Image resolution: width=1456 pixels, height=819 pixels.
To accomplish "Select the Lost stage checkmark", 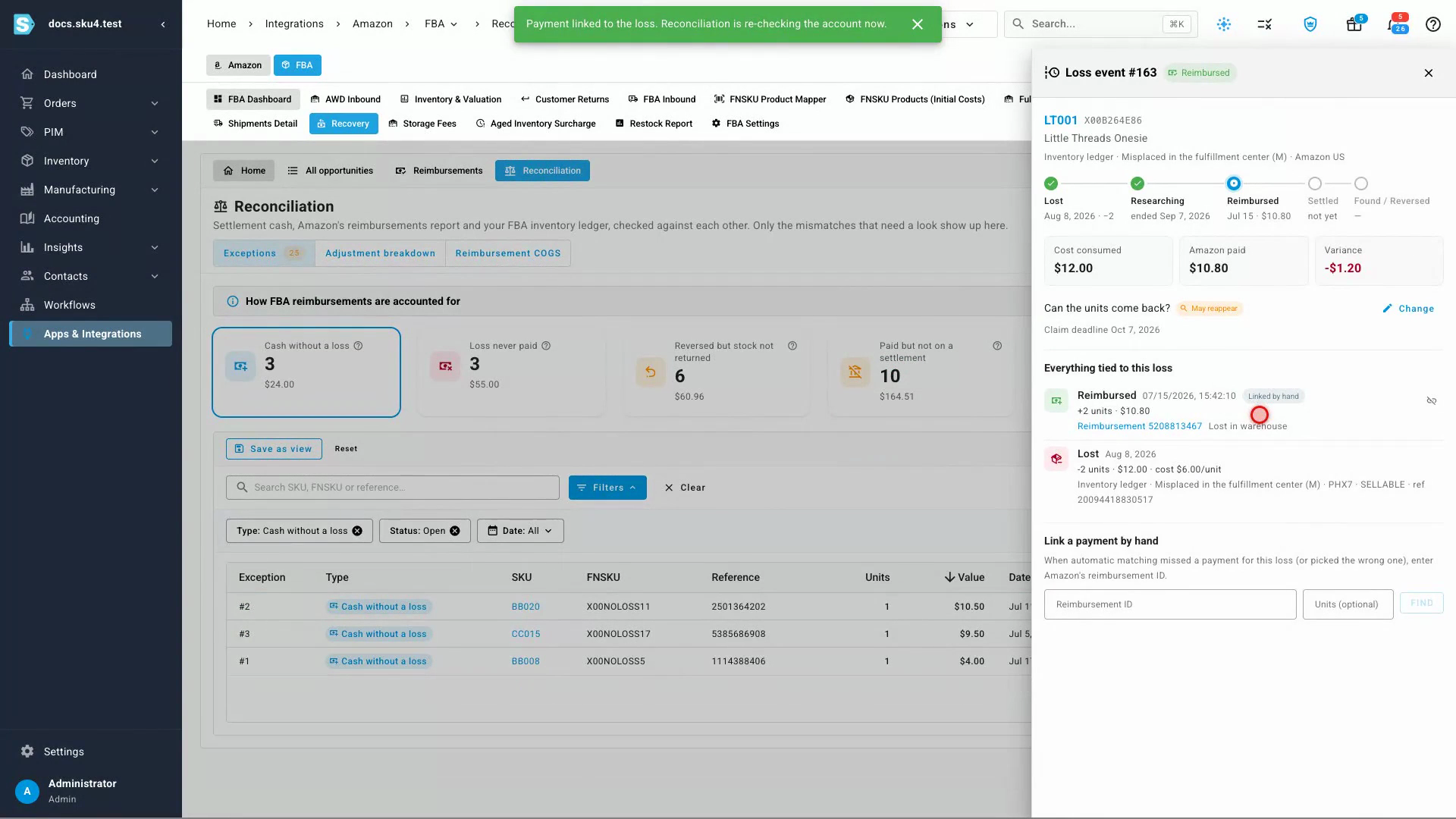I will pyautogui.click(x=1051, y=184).
